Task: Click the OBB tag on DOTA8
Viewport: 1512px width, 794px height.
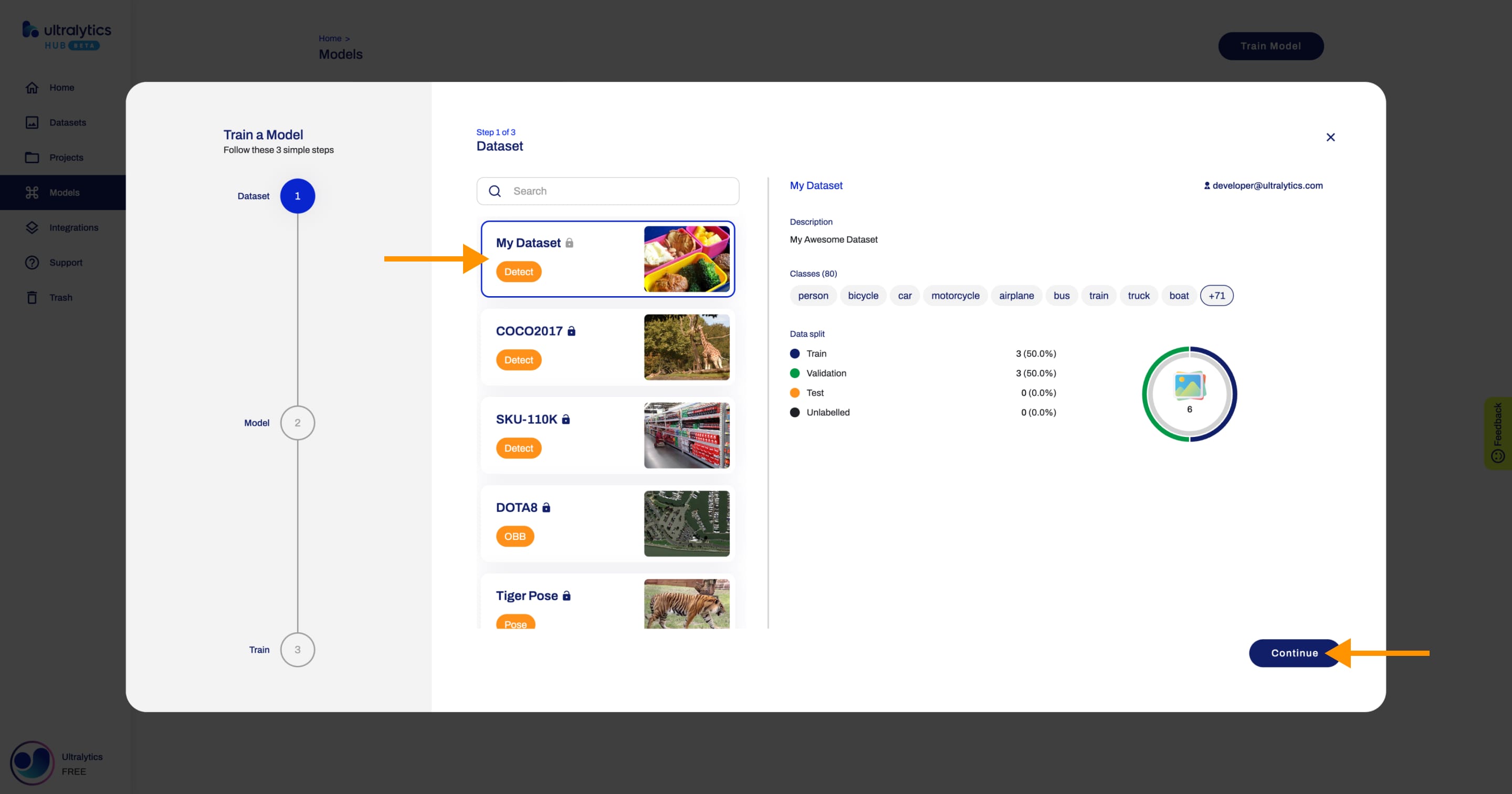Action: (x=515, y=535)
